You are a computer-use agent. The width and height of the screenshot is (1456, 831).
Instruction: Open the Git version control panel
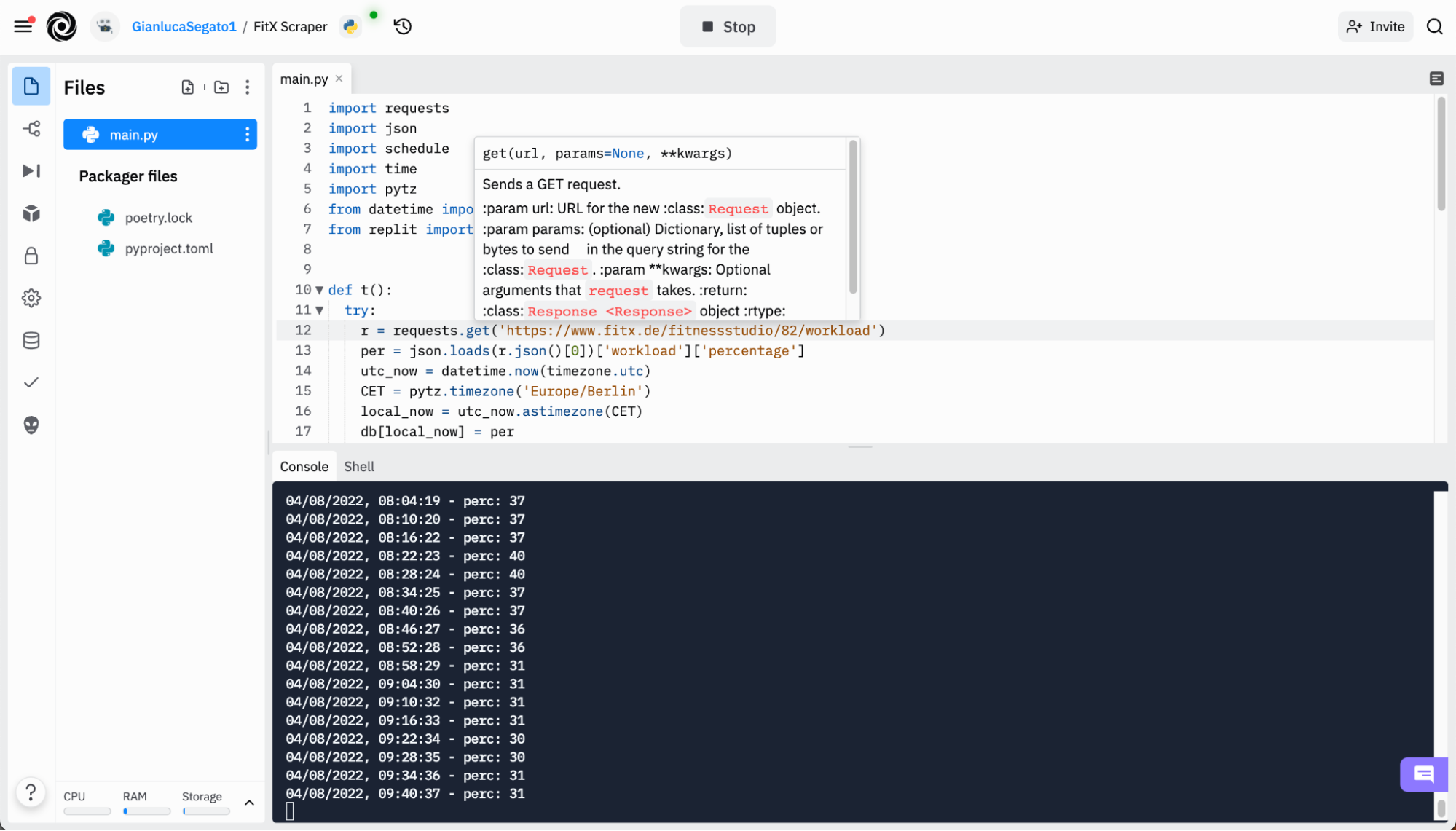[x=30, y=129]
